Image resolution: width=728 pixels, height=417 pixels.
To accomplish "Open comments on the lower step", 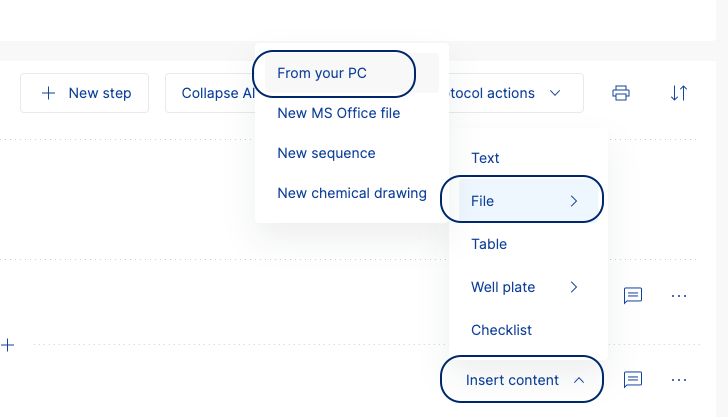I will tap(633, 379).
